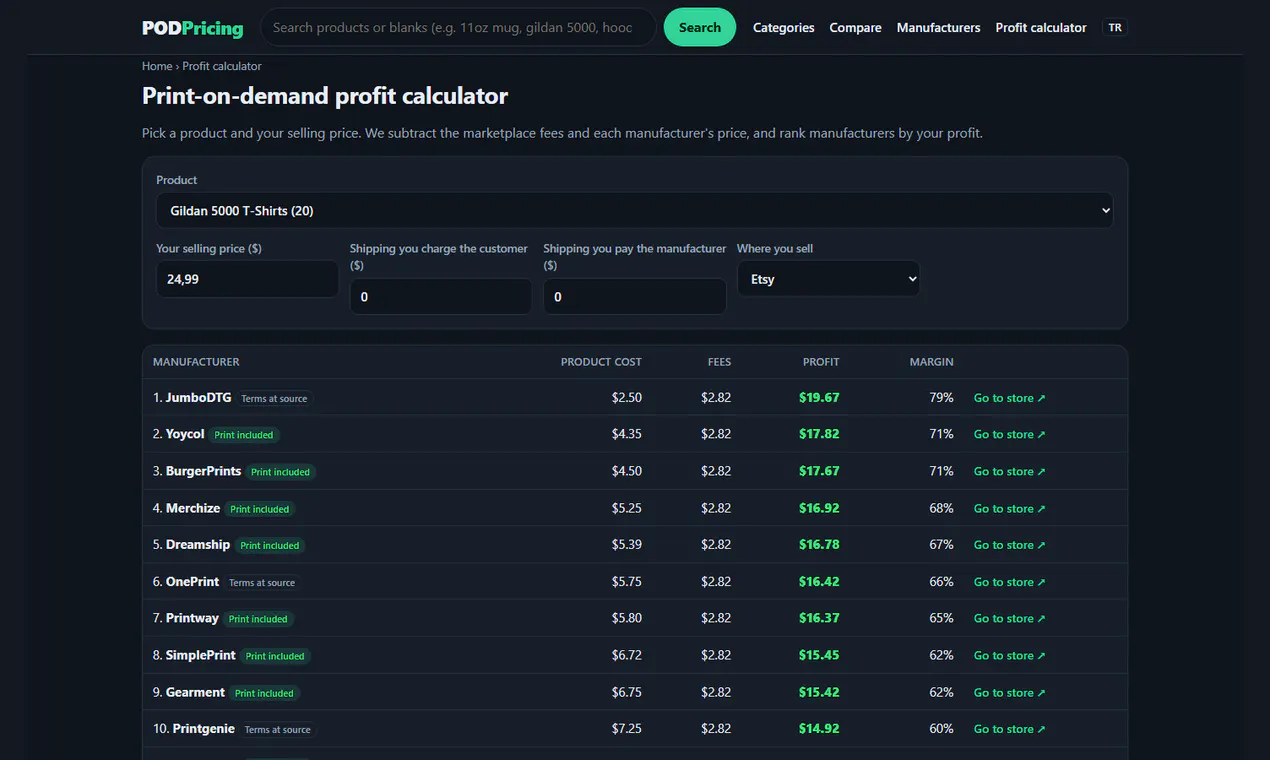Click Yoycol product cost $4.35
Screen dimensions: 1270x760
[627, 434]
